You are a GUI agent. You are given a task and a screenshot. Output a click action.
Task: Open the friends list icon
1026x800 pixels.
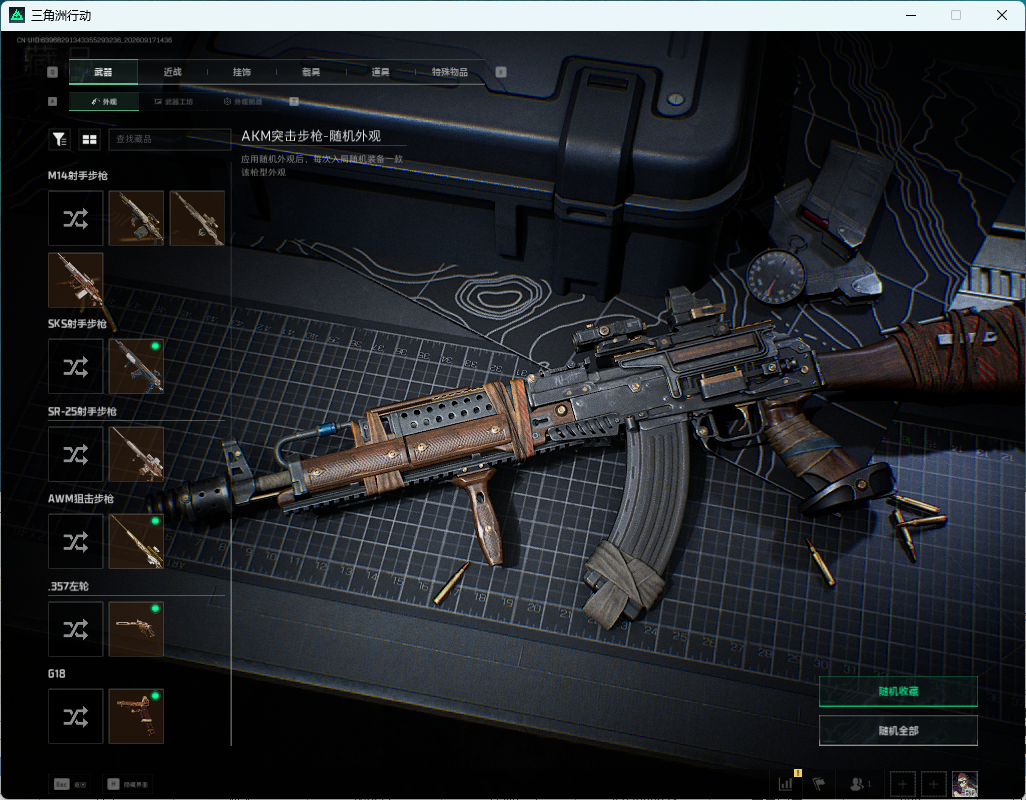click(860, 784)
